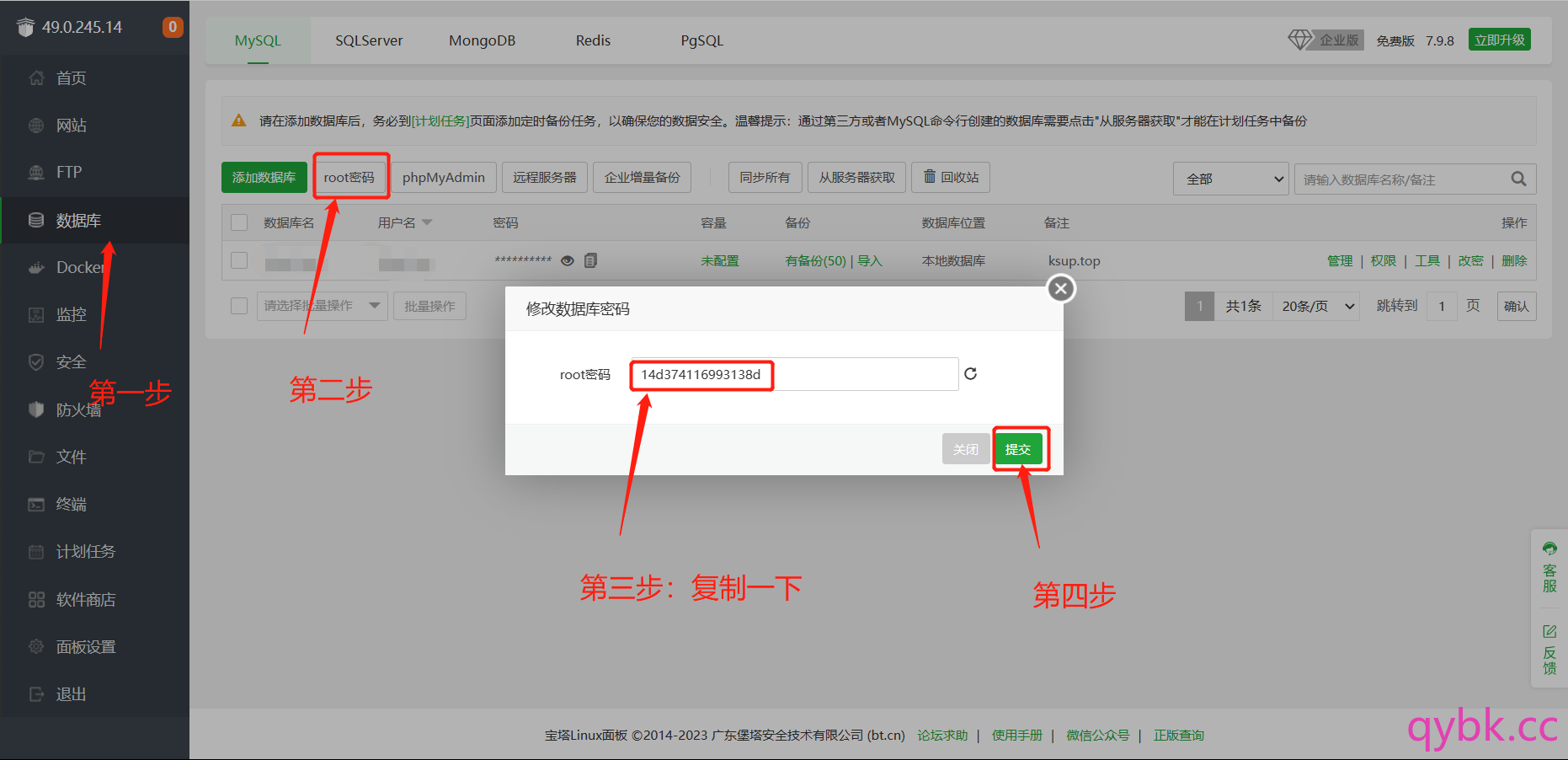1568x760 pixels.
Task: Click the 数据库 database stack icon
Action: tap(36, 220)
